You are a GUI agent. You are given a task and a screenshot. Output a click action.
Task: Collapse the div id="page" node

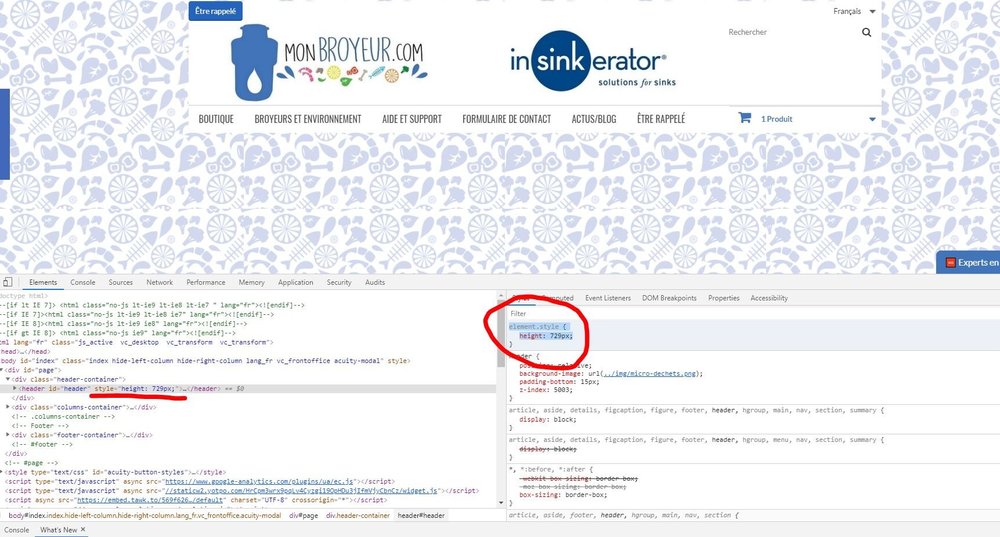pyautogui.click(x=3, y=370)
